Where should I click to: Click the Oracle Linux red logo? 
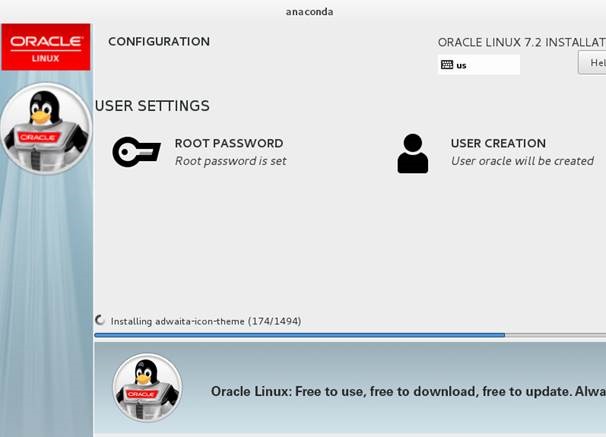click(46, 47)
